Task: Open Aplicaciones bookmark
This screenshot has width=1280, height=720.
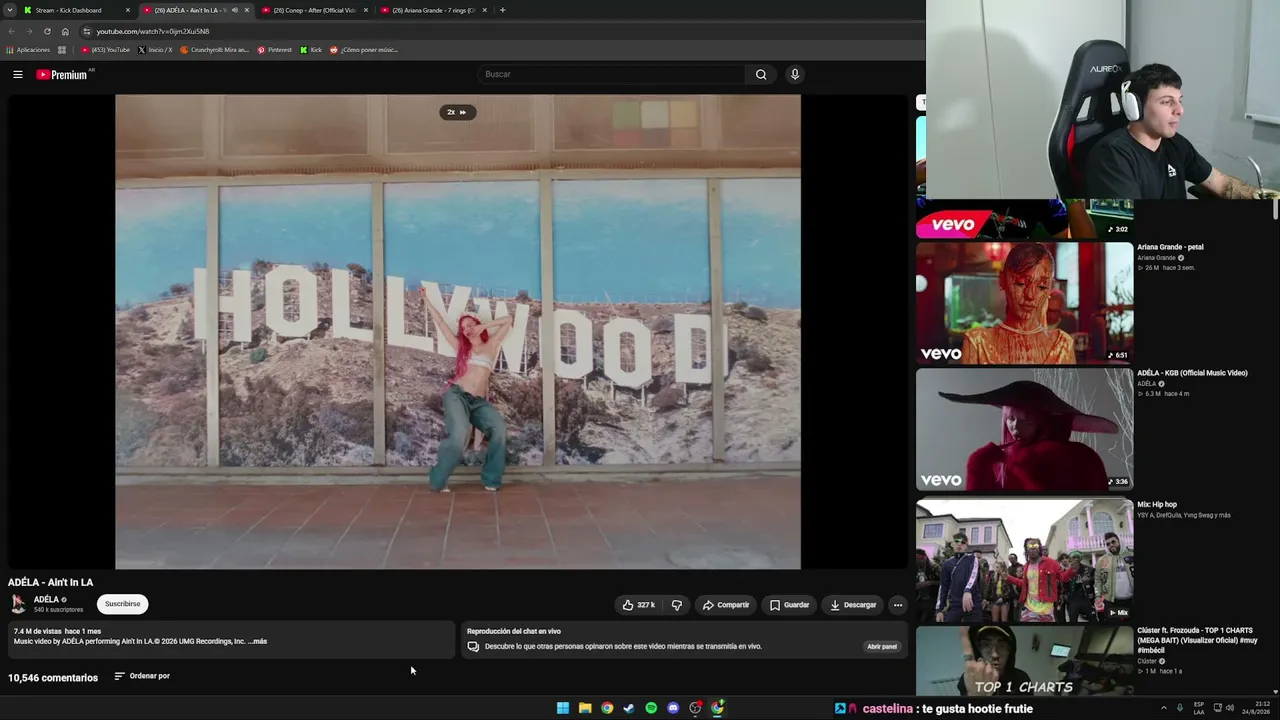Action: coord(28,50)
